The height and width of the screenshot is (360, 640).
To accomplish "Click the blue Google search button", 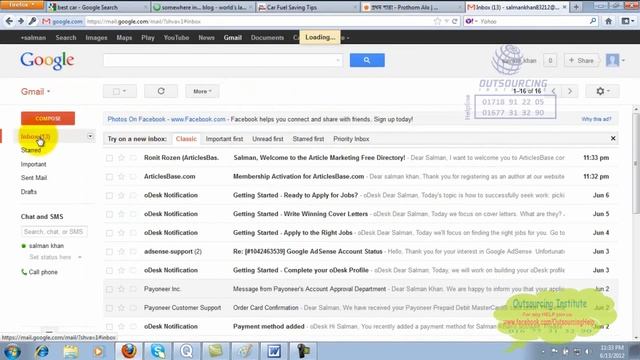I will [x=367, y=60].
